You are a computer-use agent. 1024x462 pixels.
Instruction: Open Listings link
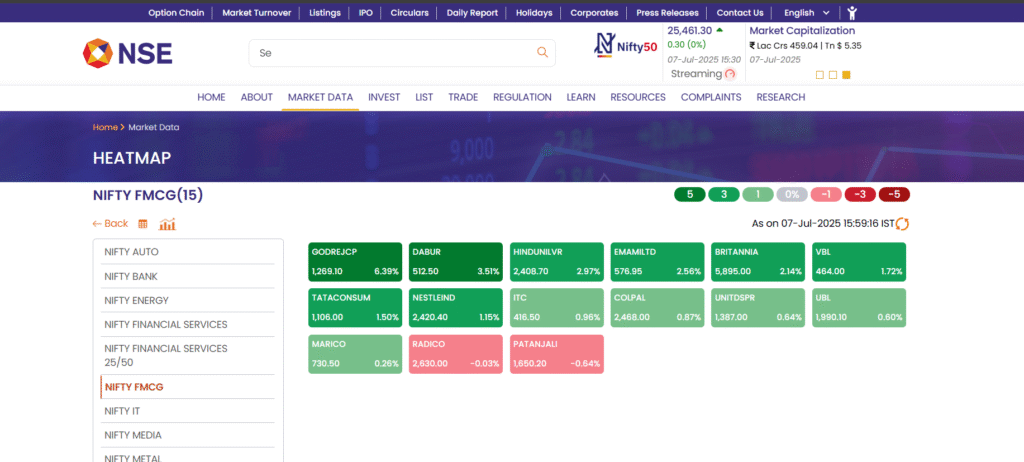[x=325, y=12]
